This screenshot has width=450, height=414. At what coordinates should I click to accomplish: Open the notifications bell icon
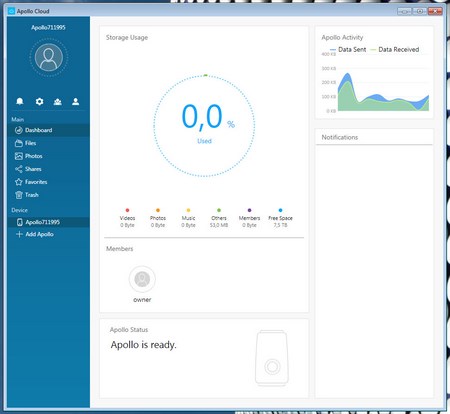20,101
